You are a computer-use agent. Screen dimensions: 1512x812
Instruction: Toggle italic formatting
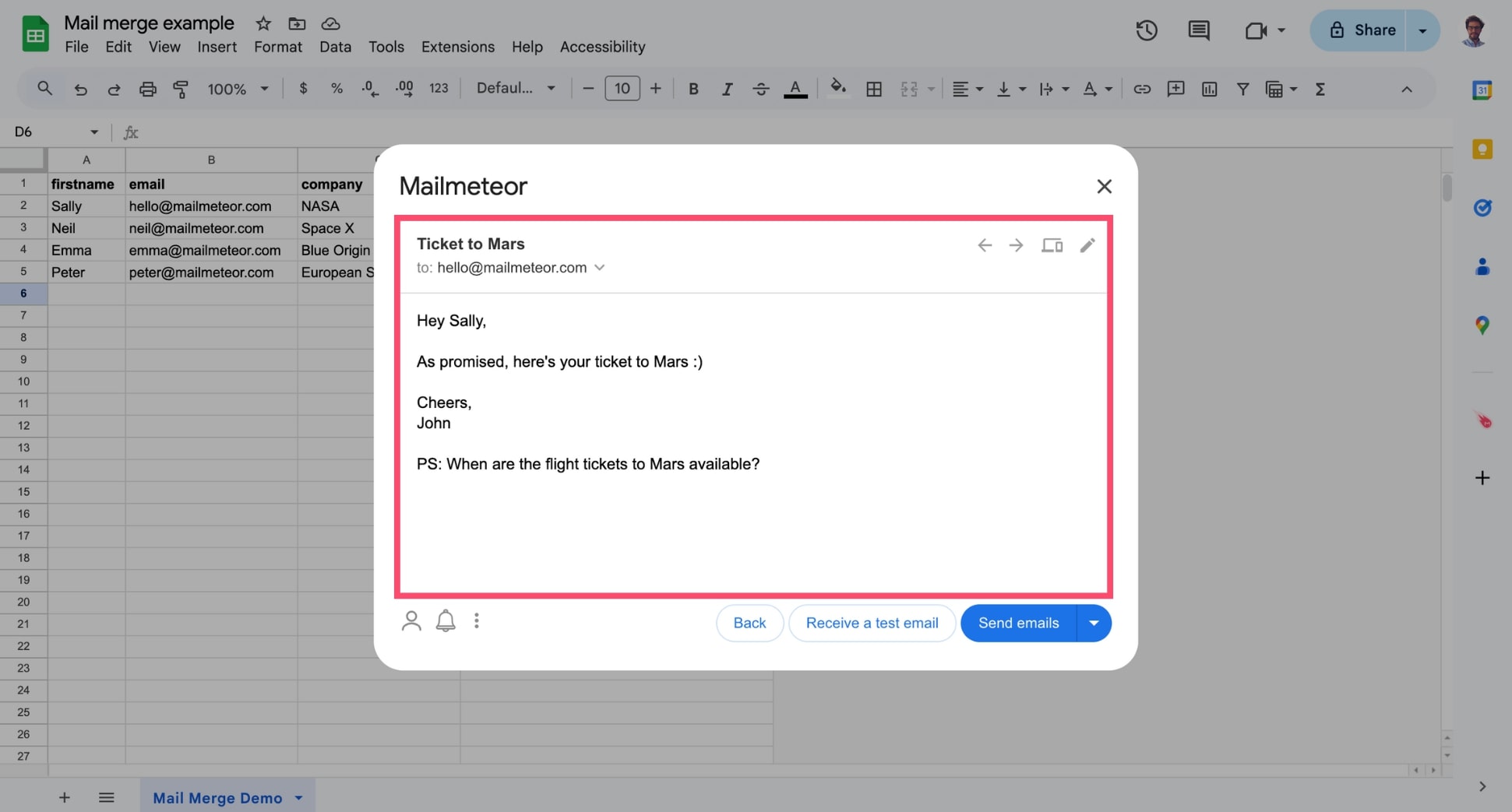727,89
